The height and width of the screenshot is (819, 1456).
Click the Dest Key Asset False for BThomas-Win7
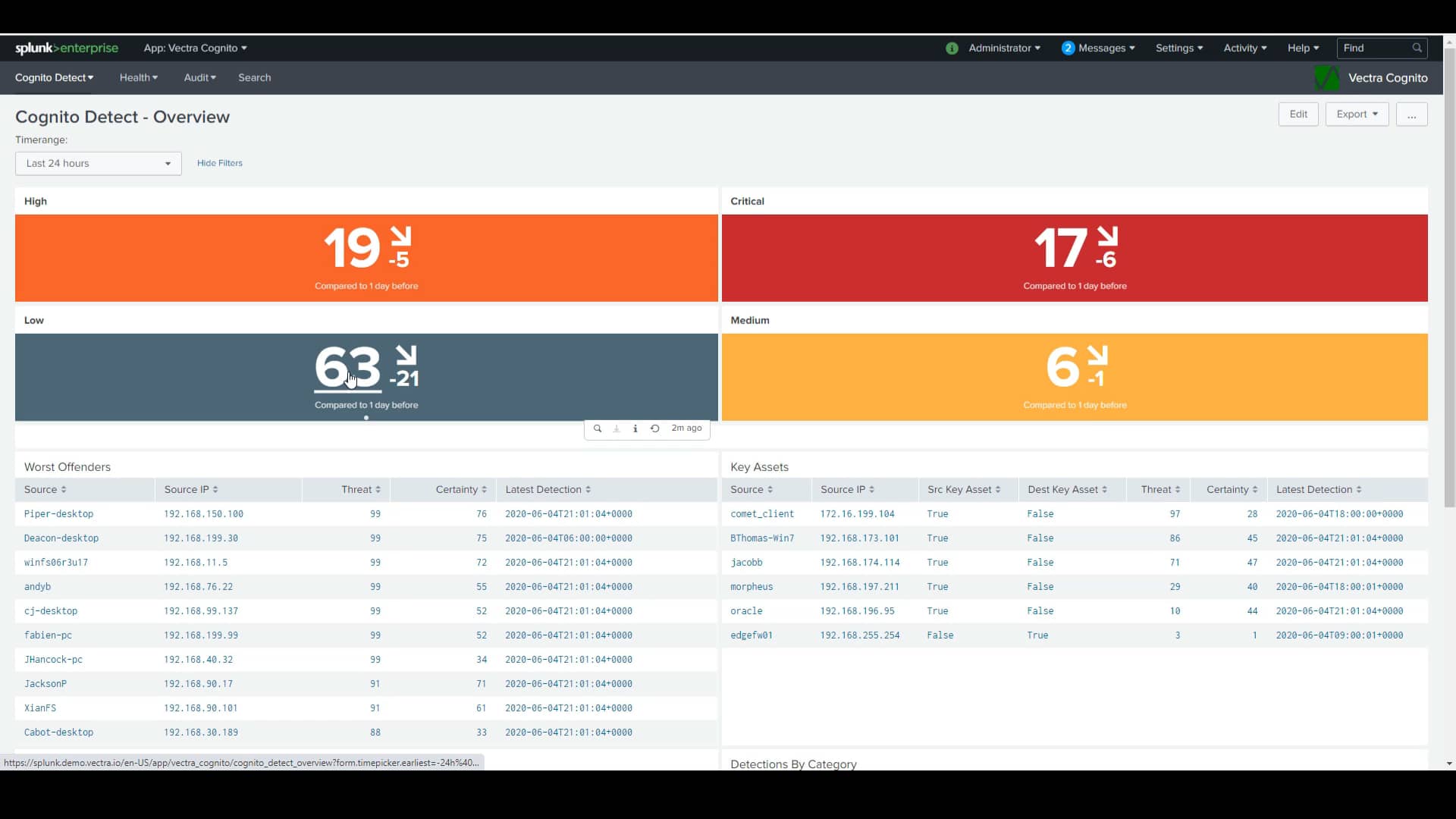point(1041,537)
